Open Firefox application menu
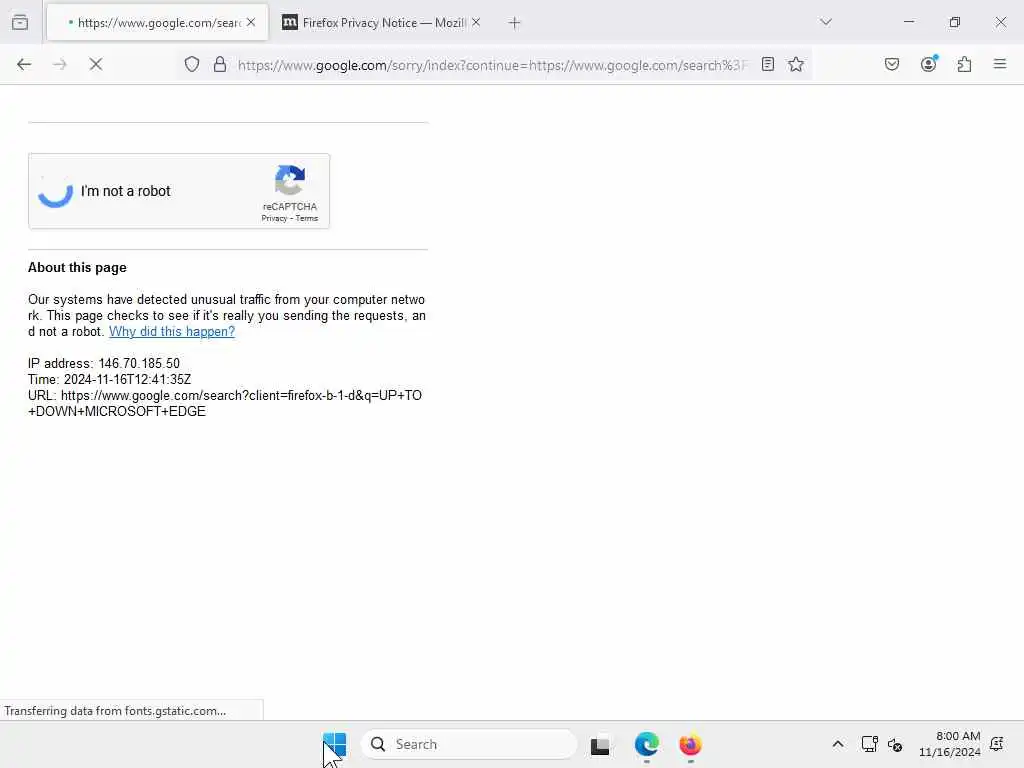Image resolution: width=1024 pixels, height=768 pixels. coord(1000,64)
